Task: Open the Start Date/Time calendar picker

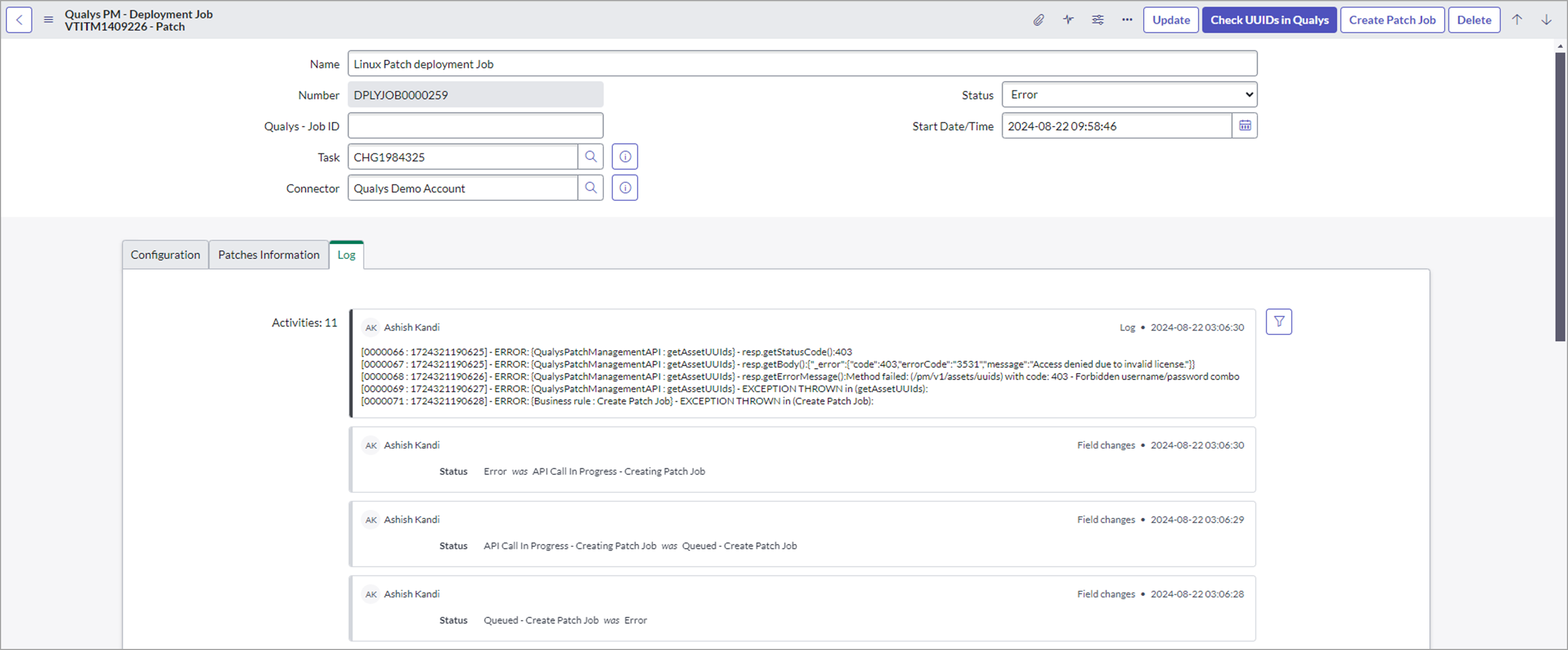Action: click(1246, 126)
